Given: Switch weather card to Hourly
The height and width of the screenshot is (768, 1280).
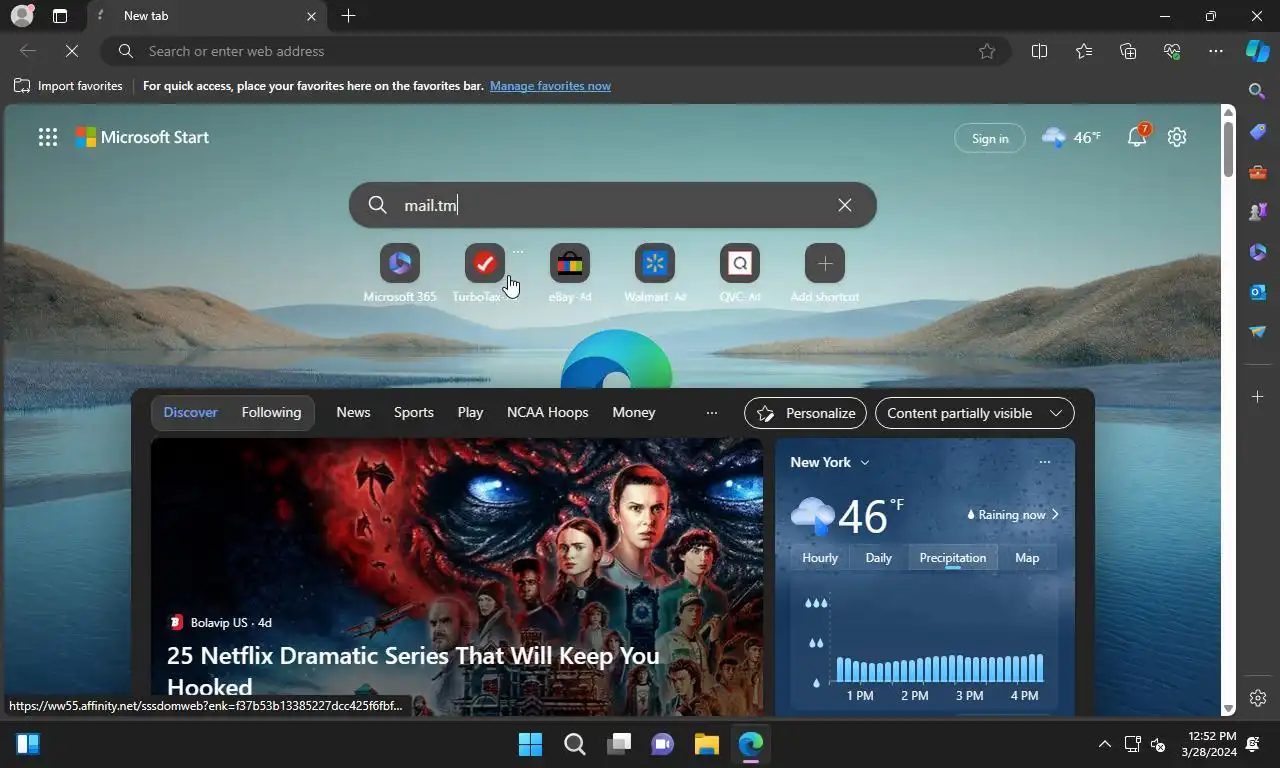Looking at the screenshot, I should (820, 558).
